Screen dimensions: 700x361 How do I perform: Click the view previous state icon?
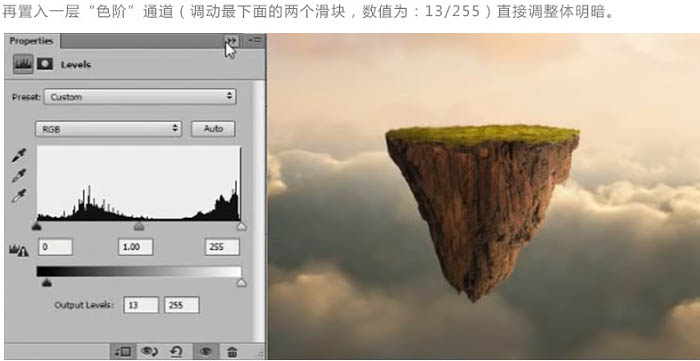click(149, 351)
